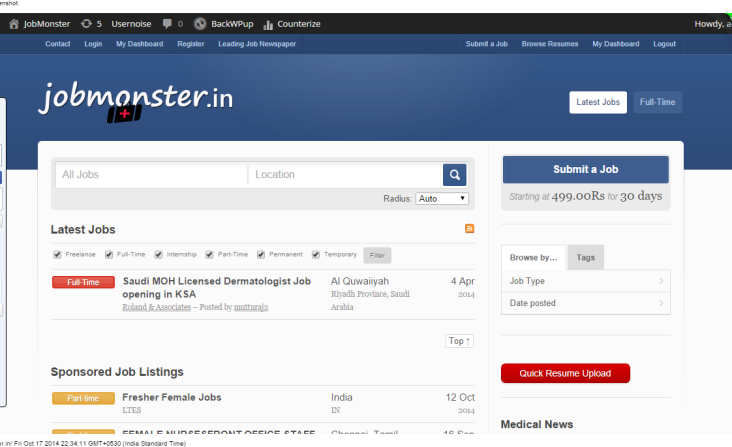The image size is (732, 447).
Task: Click the jobmonster.in site logo
Action: coord(136,99)
